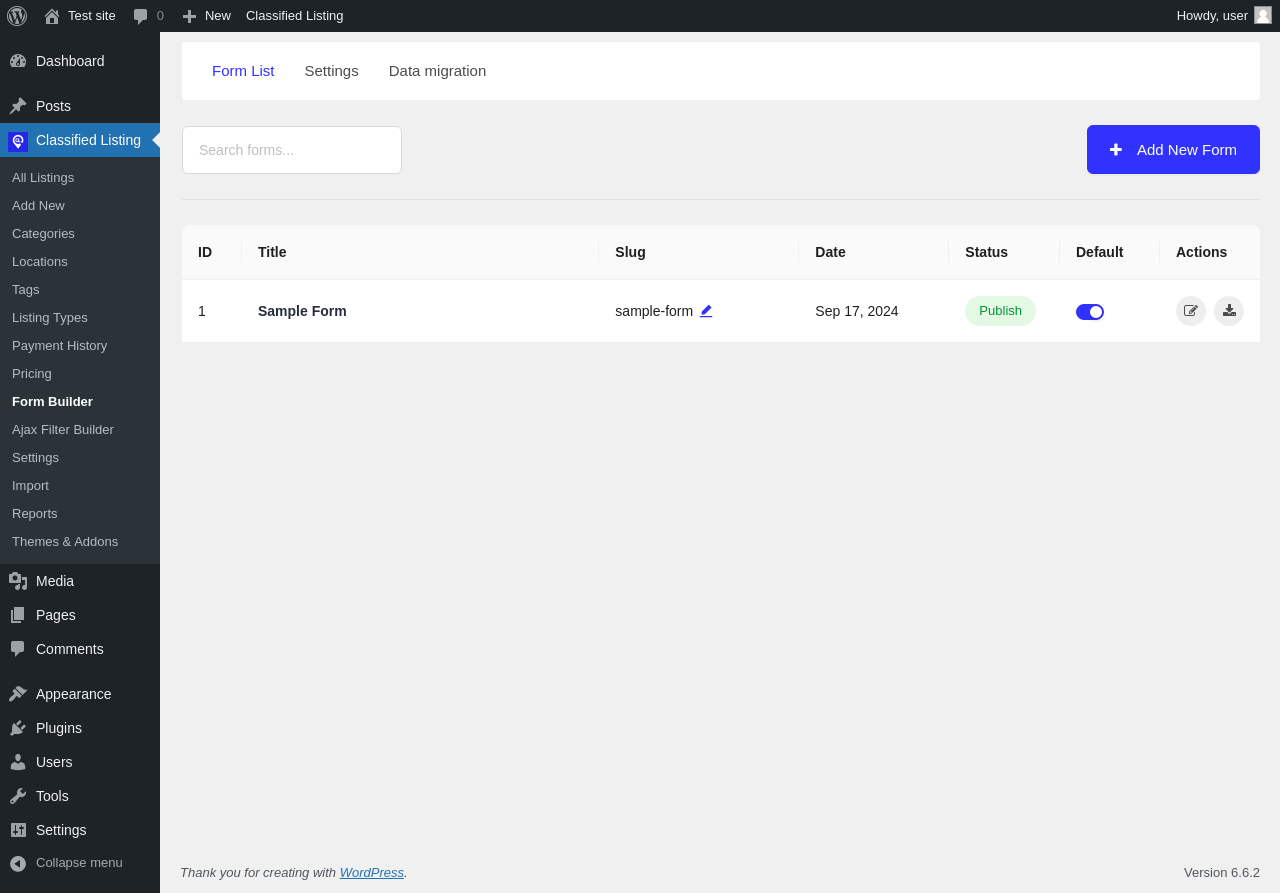Open the Howdy, user account menu
Viewport: 1280px width, 893px height.
1211,16
